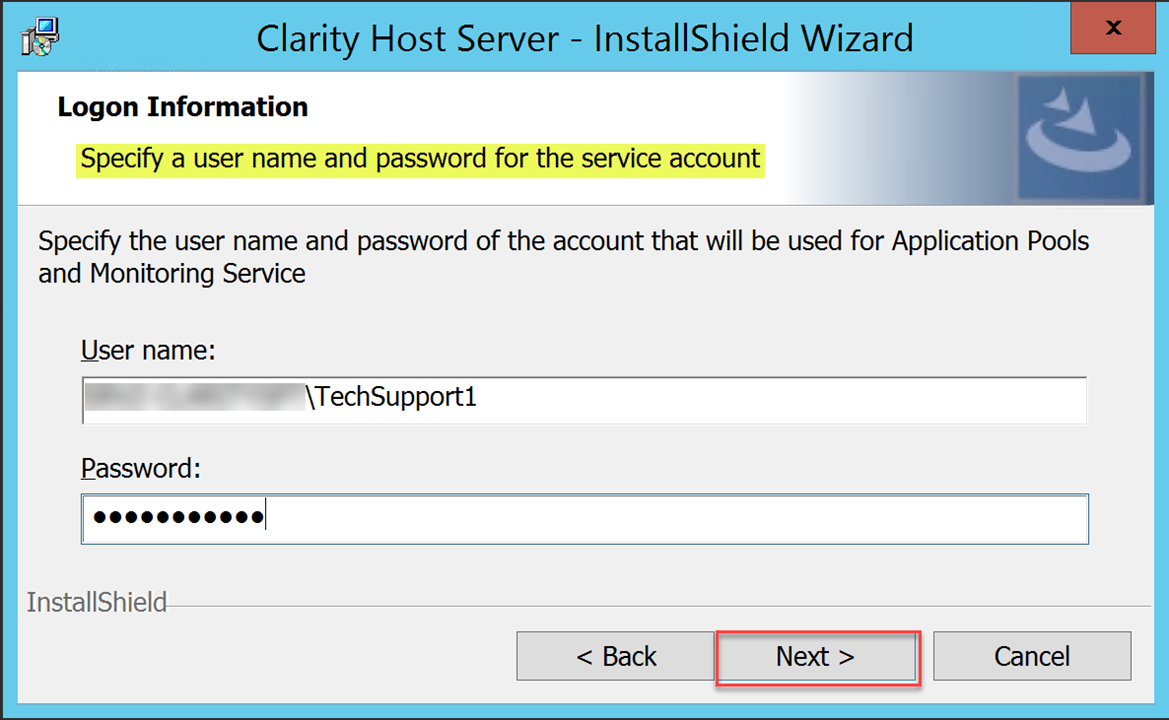
Task: Select the User name label
Action: (x=148, y=350)
